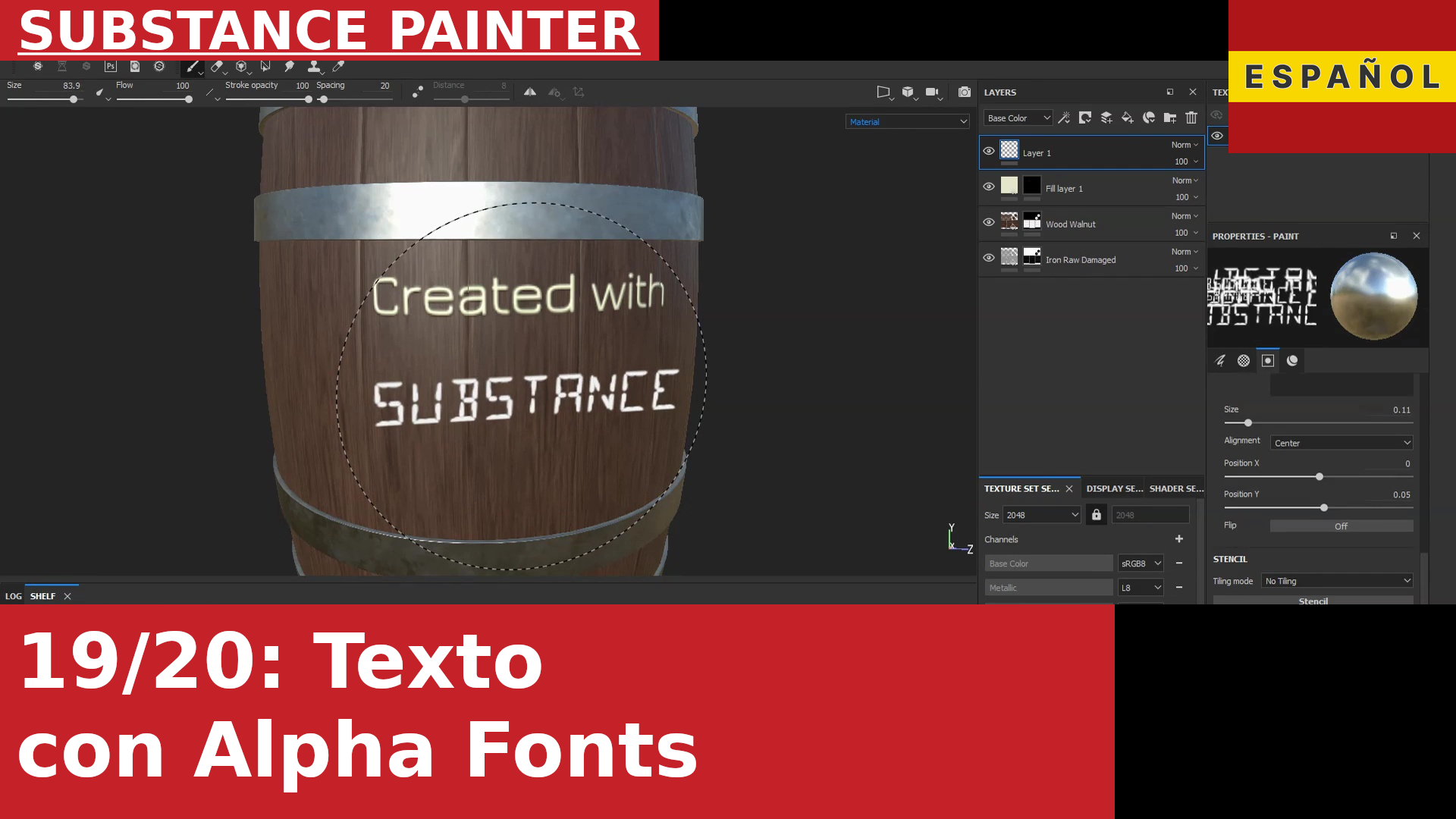
Task: Switch to the SHELF tab
Action: (43, 596)
